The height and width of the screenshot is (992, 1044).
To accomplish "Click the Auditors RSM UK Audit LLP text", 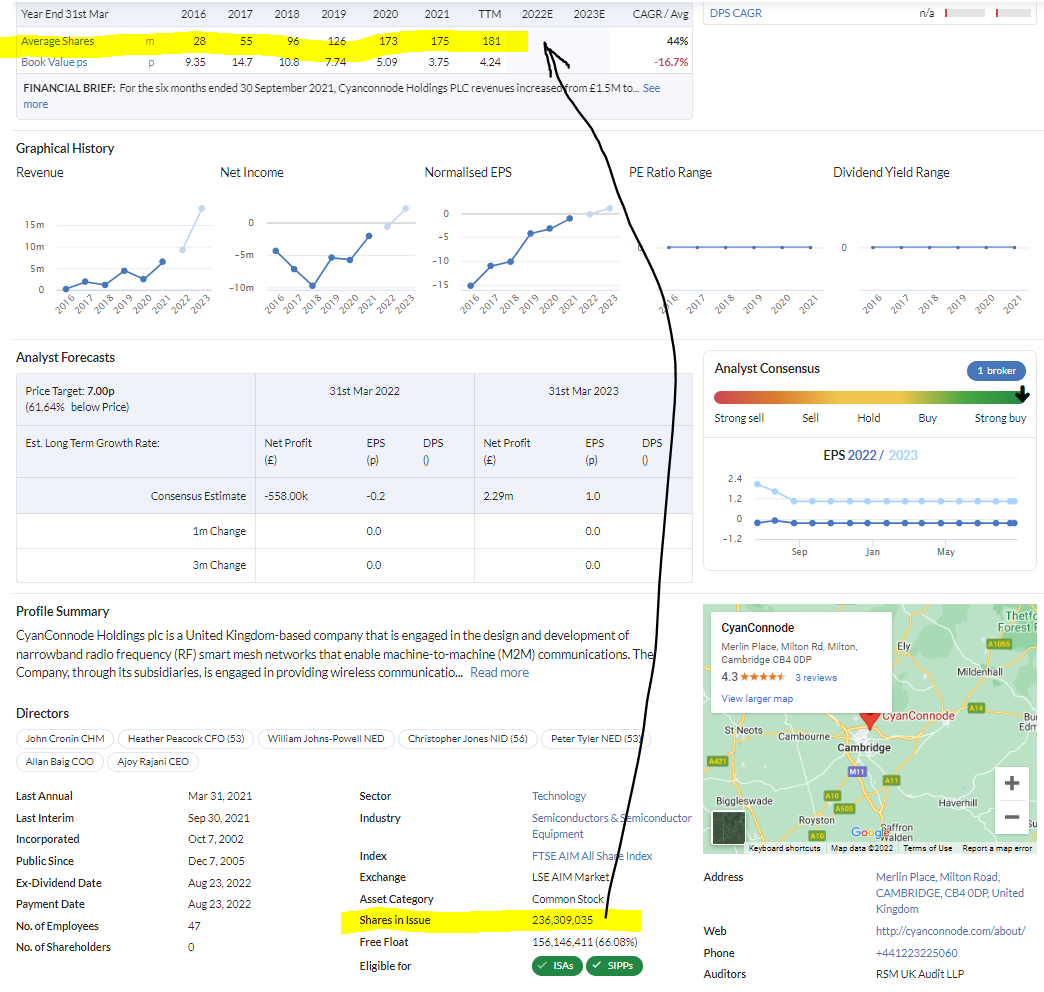I will tap(919, 974).
